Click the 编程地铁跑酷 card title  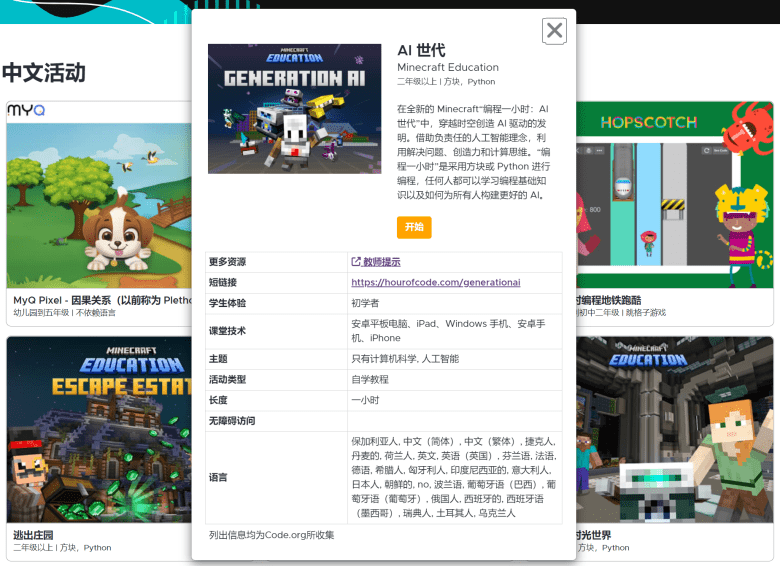(x=608, y=300)
